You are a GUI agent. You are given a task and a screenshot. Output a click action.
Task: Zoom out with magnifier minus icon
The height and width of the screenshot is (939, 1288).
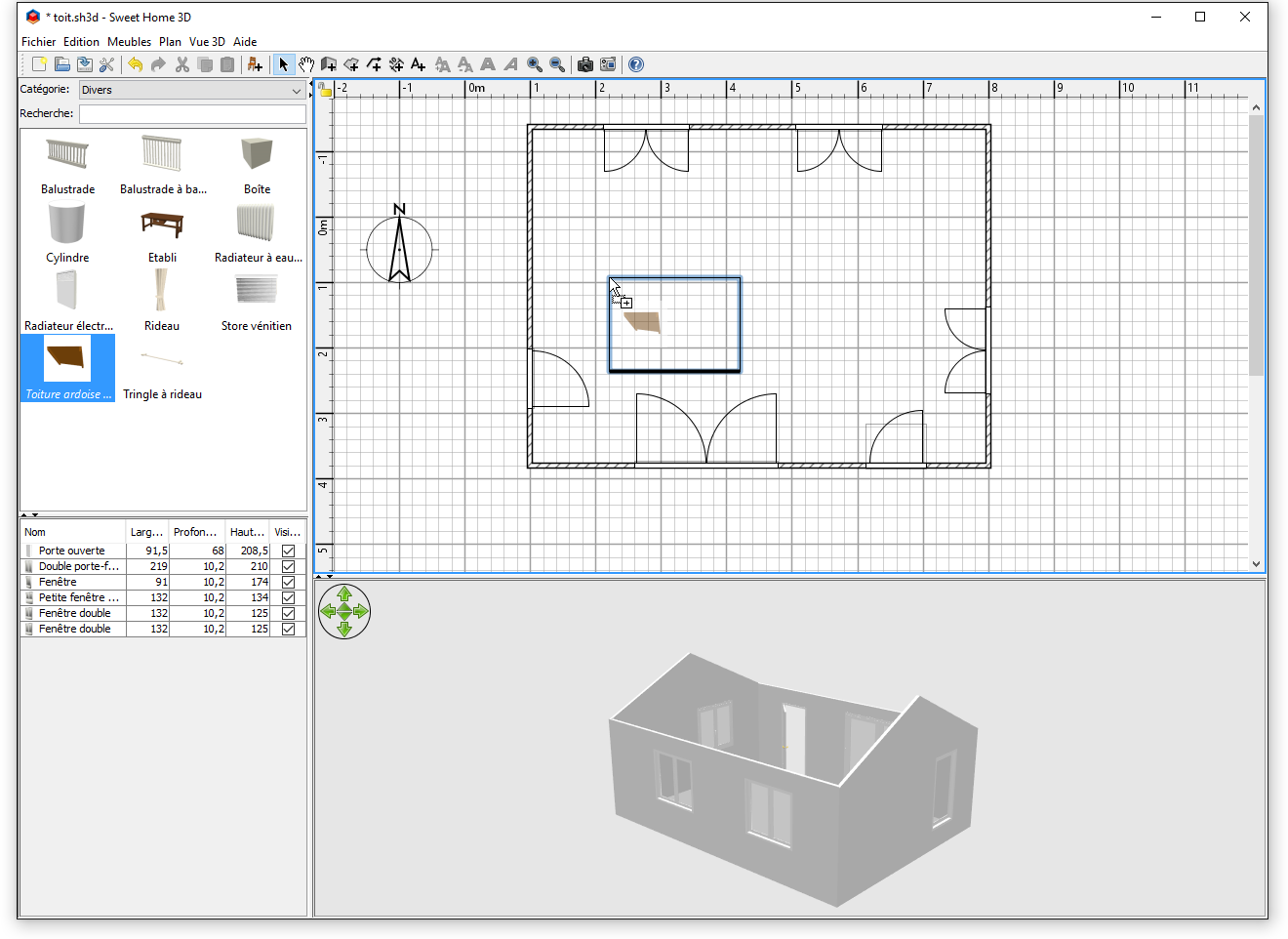557,64
